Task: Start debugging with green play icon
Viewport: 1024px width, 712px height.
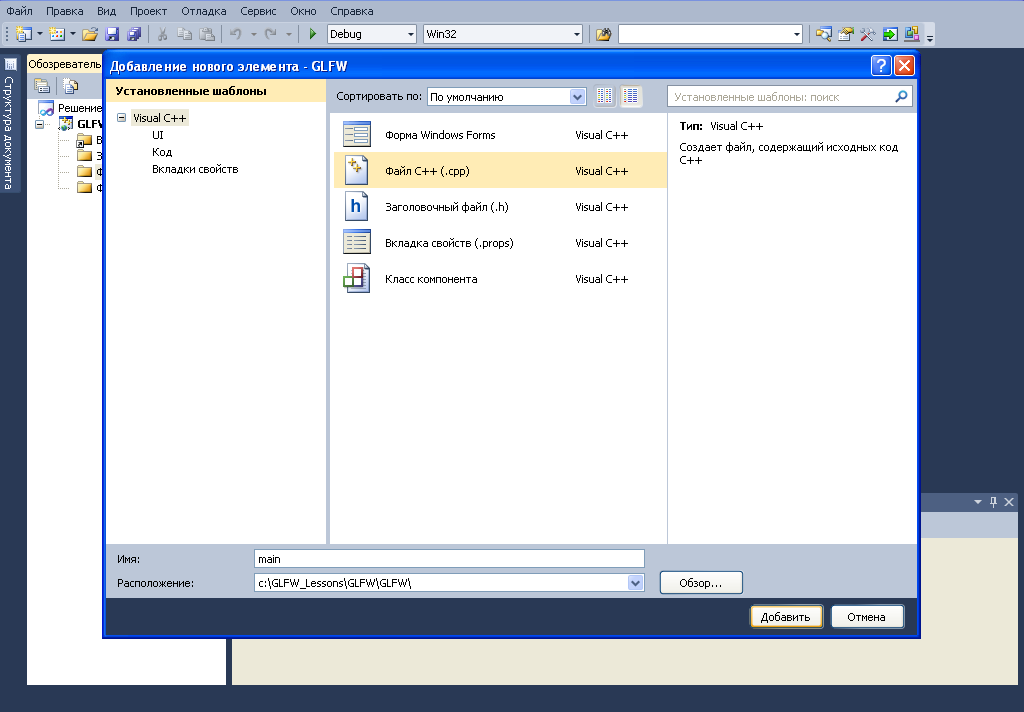Action: tap(313, 34)
